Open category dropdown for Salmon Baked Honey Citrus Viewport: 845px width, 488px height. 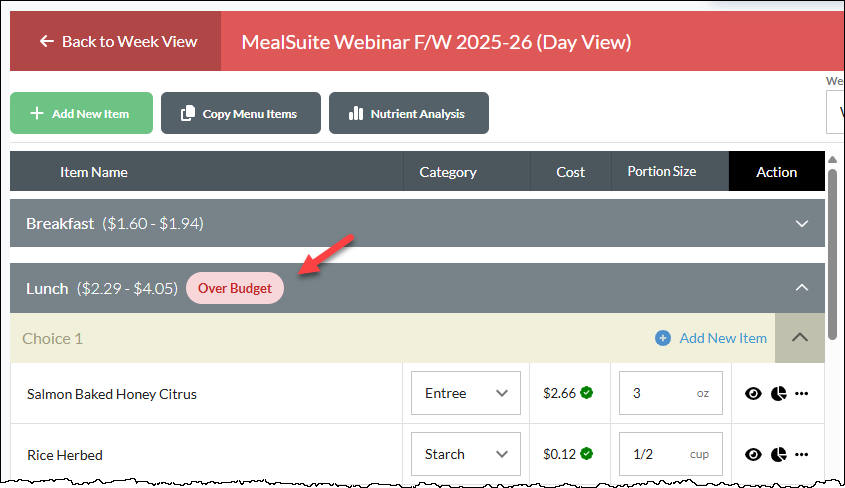tap(466, 393)
